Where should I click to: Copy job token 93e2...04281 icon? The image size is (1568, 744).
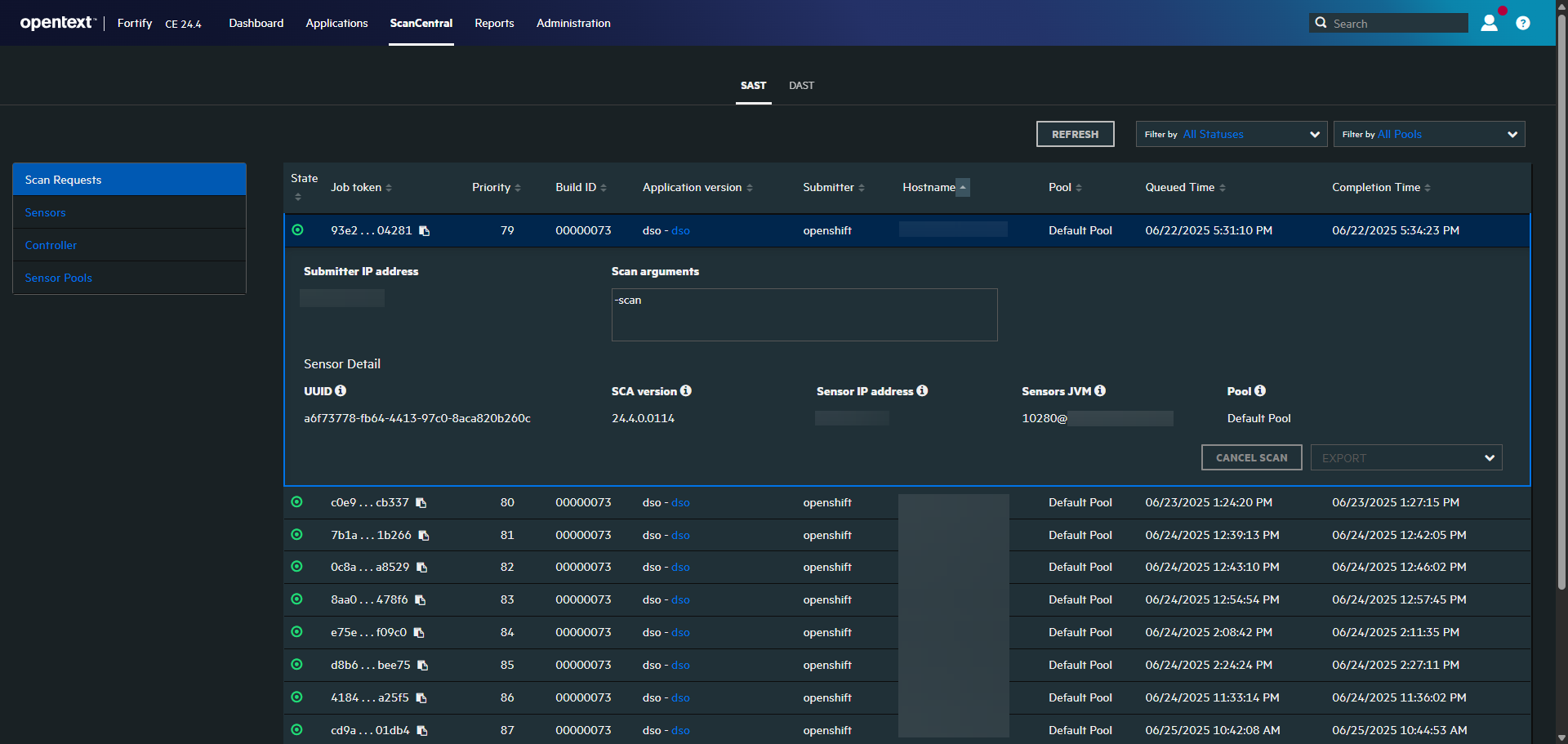click(425, 231)
